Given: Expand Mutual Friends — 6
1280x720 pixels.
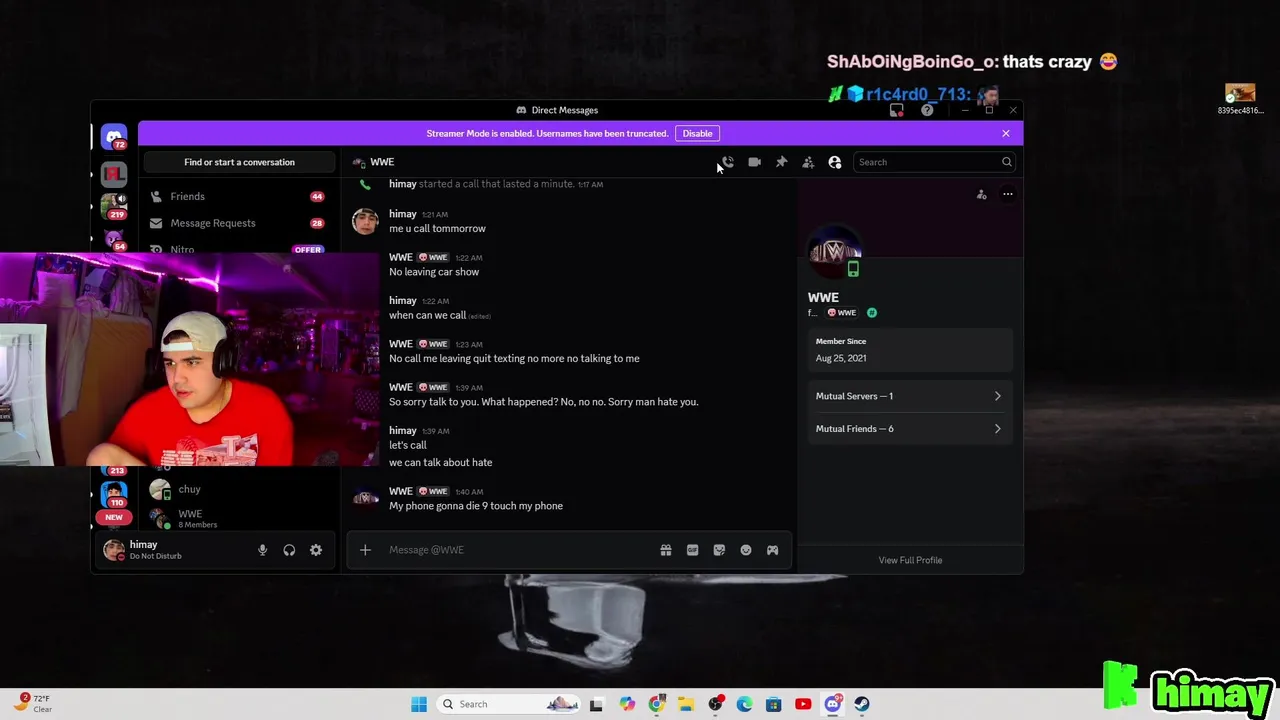Looking at the screenshot, I should coord(909,429).
